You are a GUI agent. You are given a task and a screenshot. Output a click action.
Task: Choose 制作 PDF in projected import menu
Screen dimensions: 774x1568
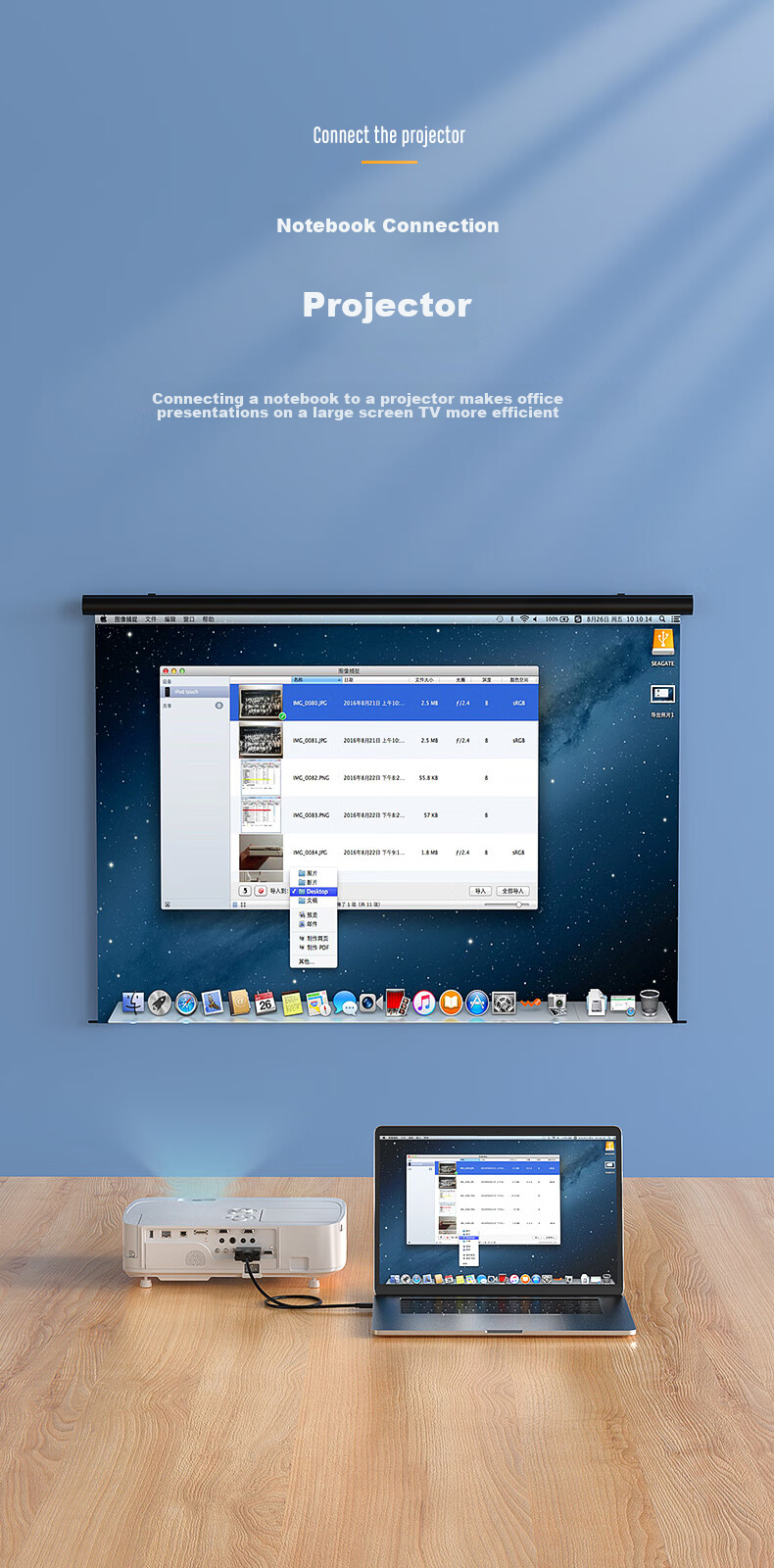(x=313, y=948)
